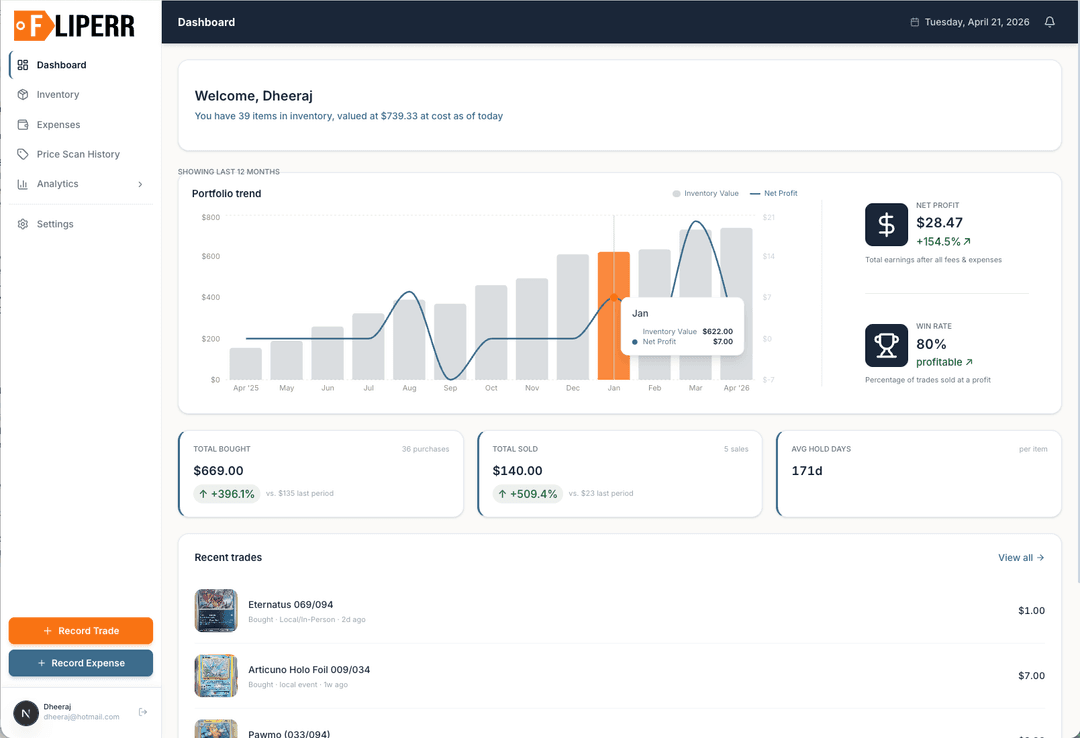Screen dimensions: 1080x738
Task: Expand the Analytics submenu chevron
Action: pyautogui.click(x=140, y=184)
